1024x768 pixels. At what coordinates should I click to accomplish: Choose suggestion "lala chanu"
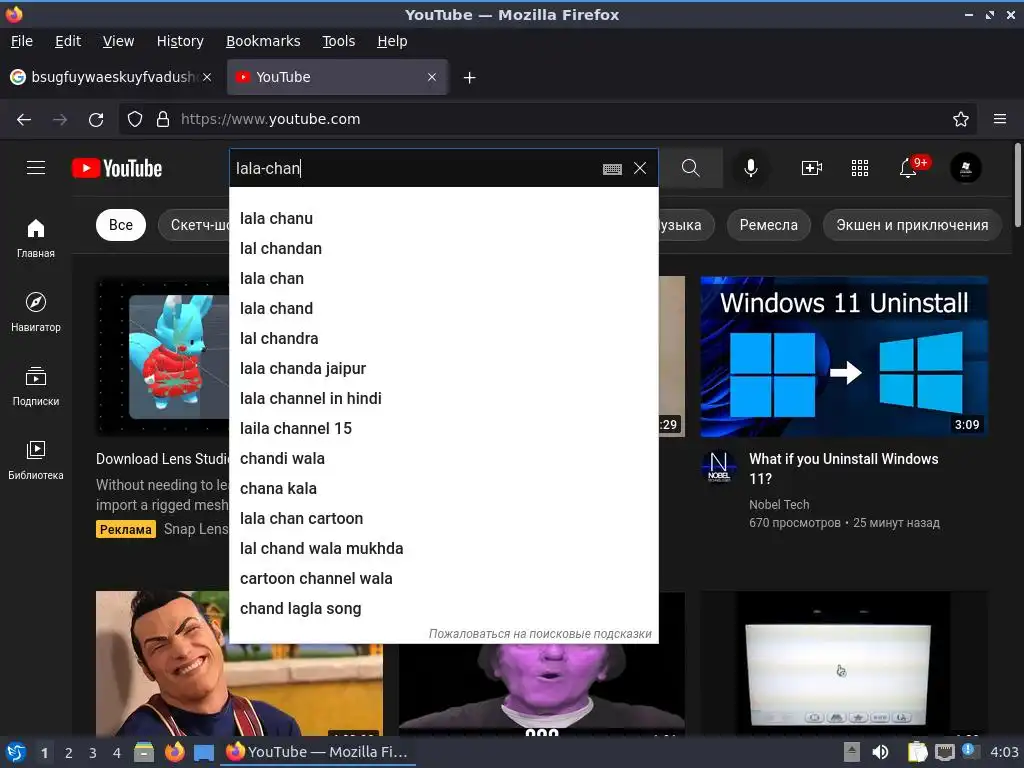click(x=443, y=219)
